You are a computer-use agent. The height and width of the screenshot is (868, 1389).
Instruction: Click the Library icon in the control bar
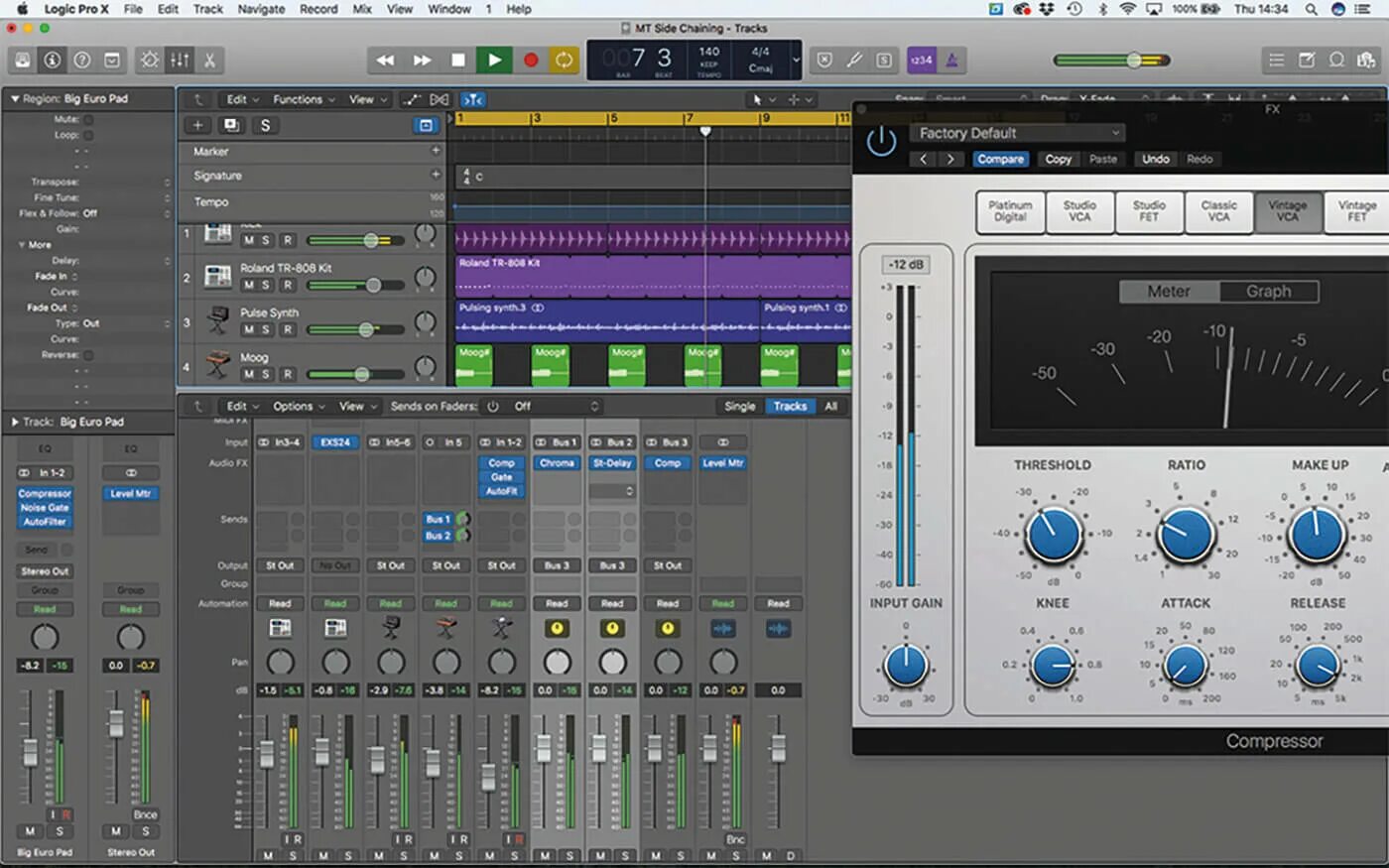coord(23,61)
